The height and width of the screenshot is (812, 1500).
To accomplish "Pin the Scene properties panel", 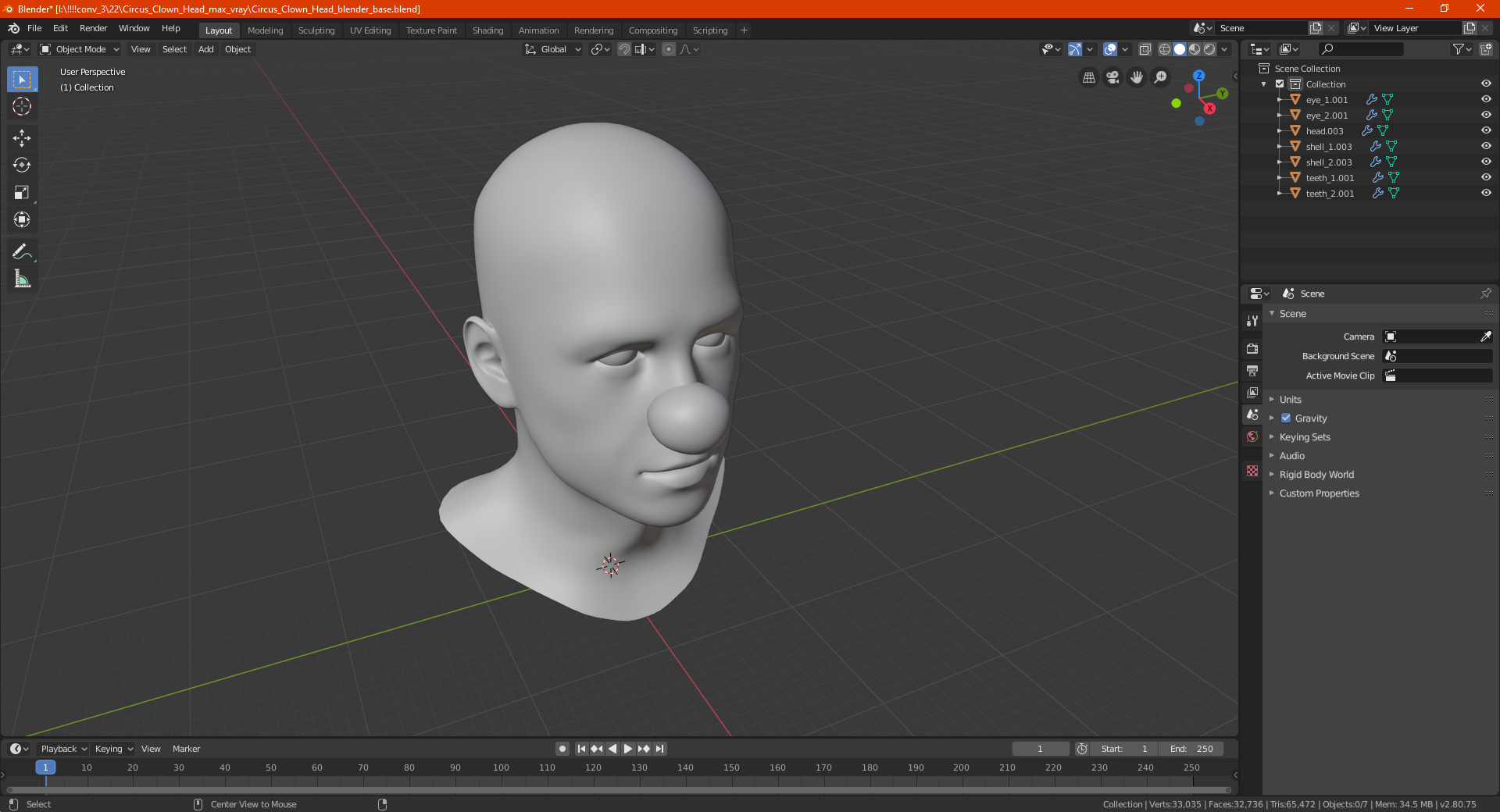I will 1485,294.
